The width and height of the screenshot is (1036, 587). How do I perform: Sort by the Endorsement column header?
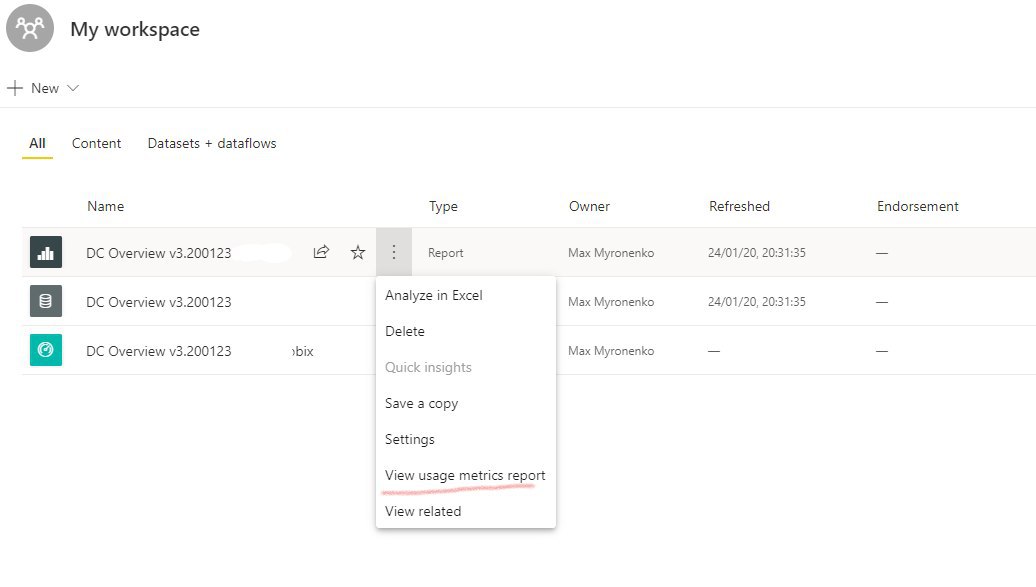click(x=918, y=206)
